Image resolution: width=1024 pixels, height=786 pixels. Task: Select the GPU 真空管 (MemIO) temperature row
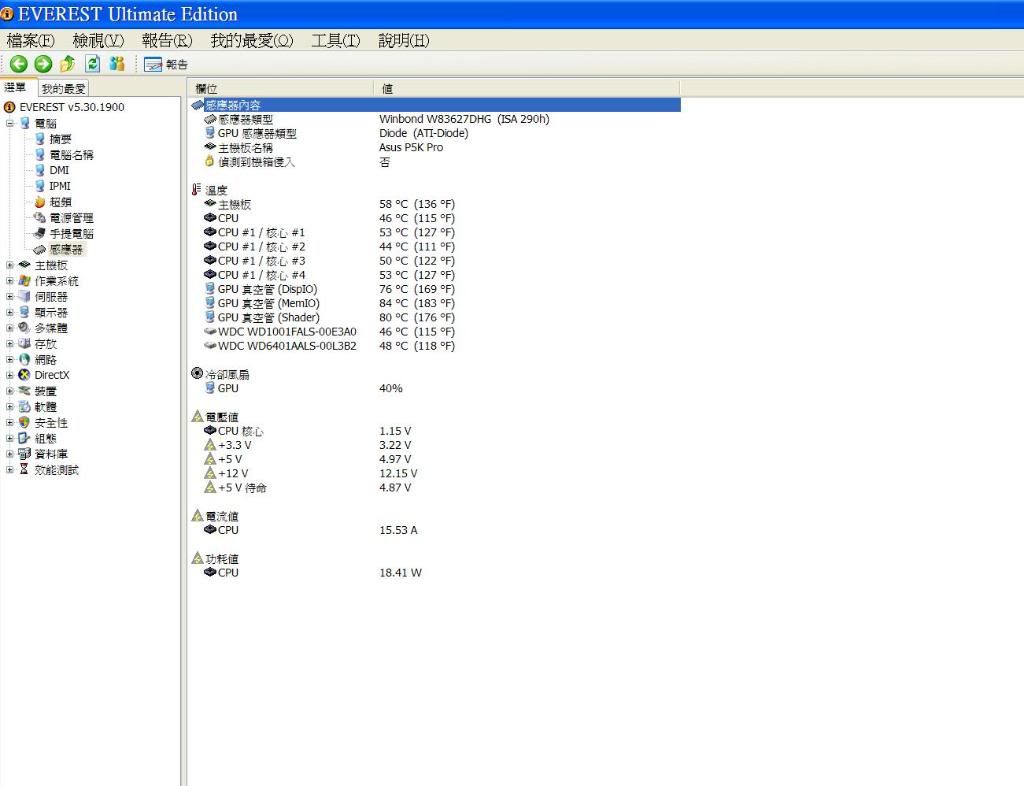[268, 303]
